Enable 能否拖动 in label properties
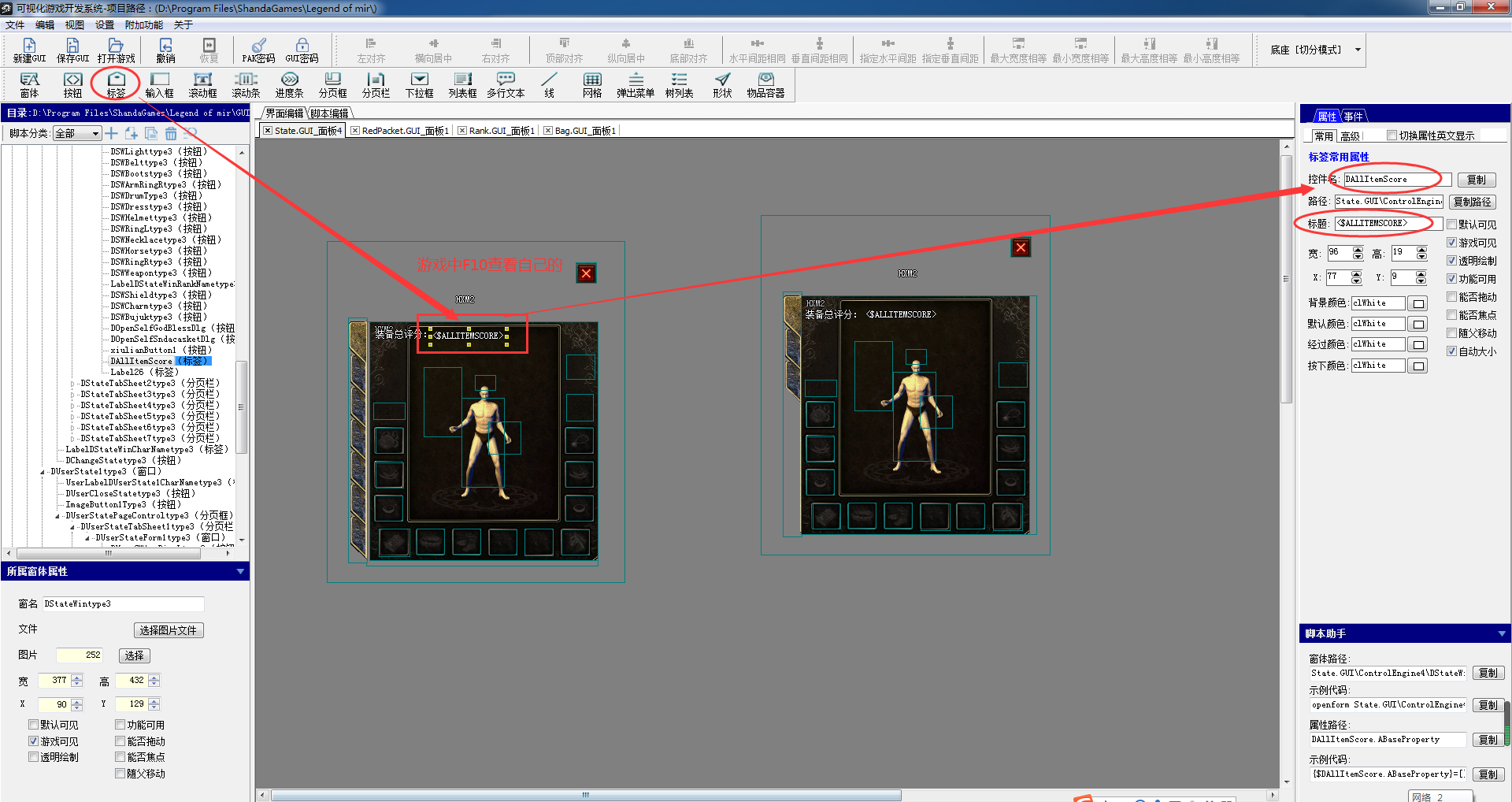This screenshot has width=1512, height=802. (1451, 297)
